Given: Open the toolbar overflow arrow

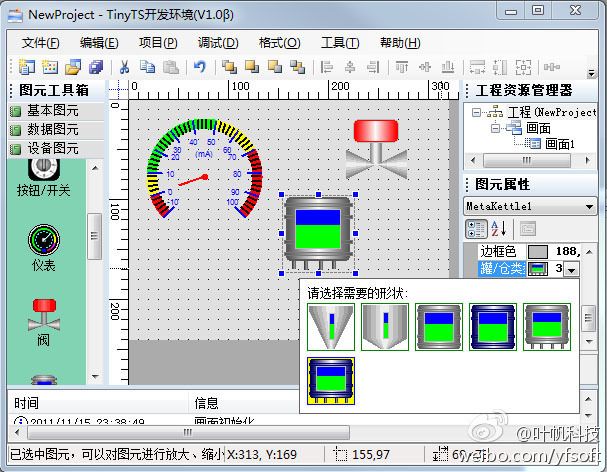Looking at the screenshot, I should (x=591, y=73).
